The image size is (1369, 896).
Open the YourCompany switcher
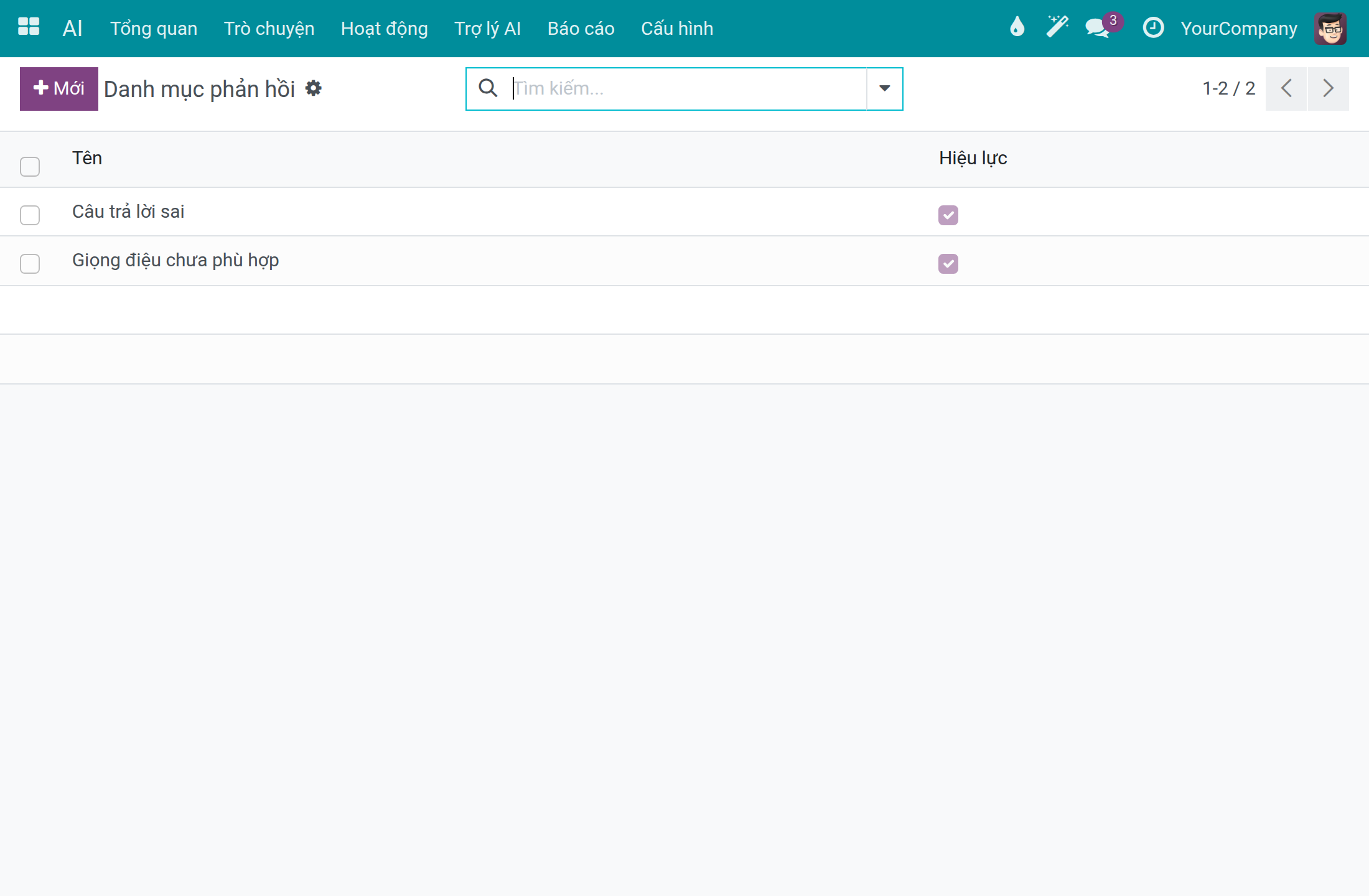tap(1239, 28)
